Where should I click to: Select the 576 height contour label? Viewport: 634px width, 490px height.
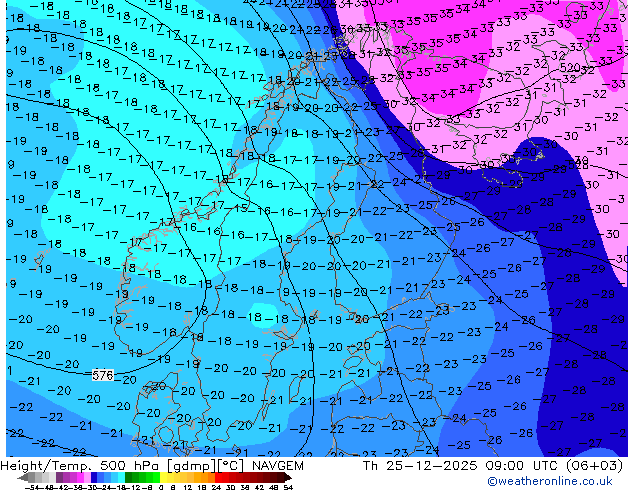(x=103, y=375)
